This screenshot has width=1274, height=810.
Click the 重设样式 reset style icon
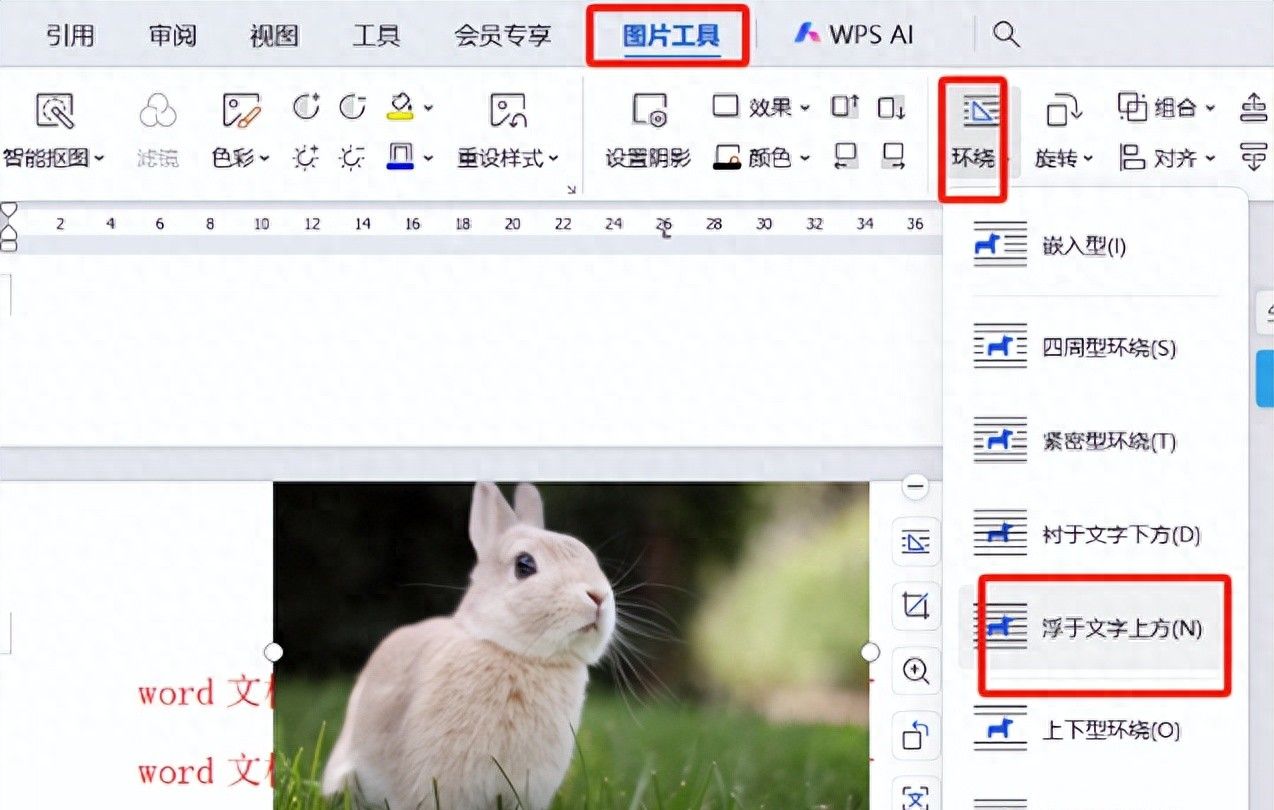click(x=508, y=111)
